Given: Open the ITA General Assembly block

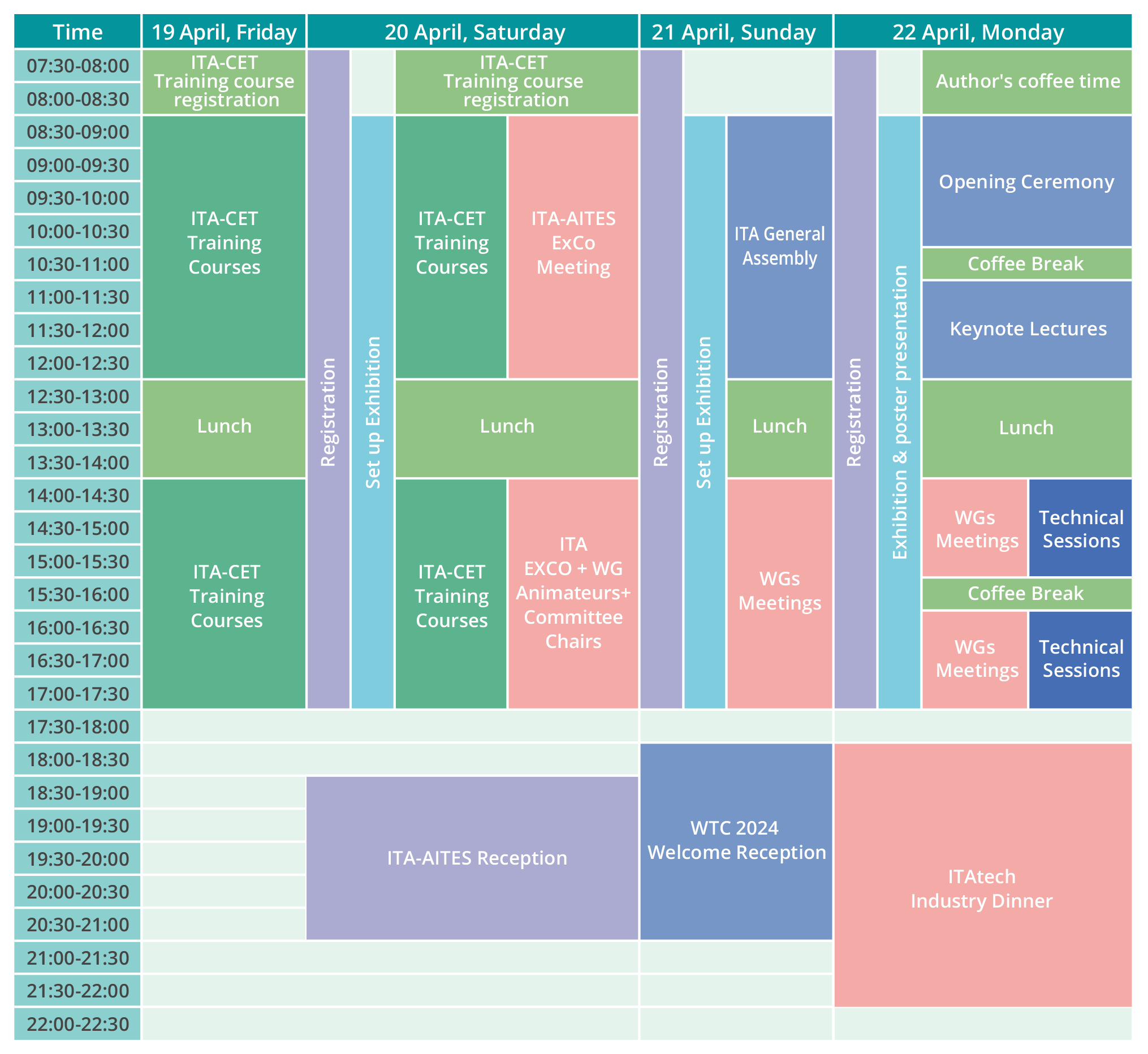Looking at the screenshot, I should click(x=780, y=247).
